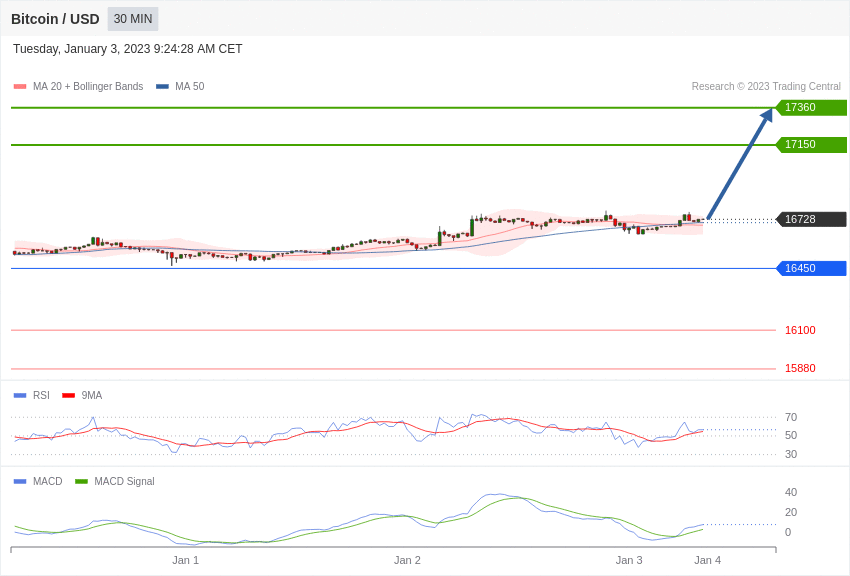This screenshot has width=850, height=576.
Task: Click the MACD legend label
Action: tap(47, 481)
